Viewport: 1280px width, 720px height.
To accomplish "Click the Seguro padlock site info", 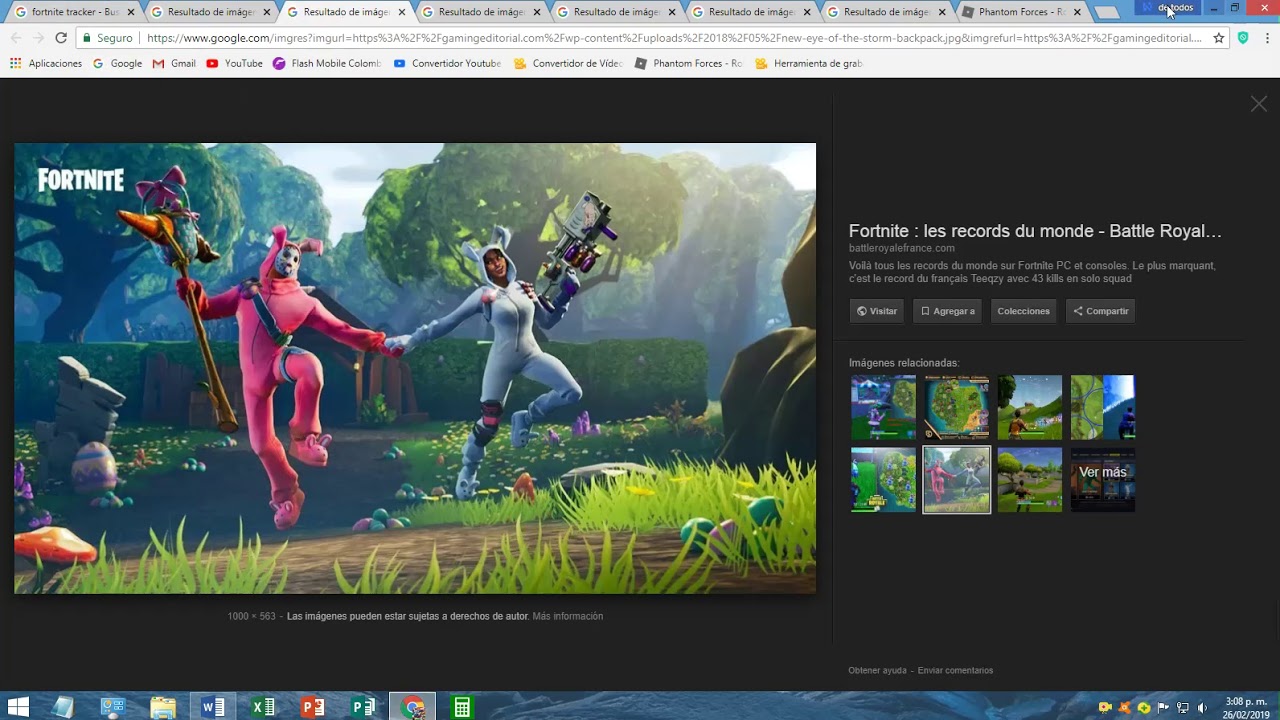I will [107, 38].
